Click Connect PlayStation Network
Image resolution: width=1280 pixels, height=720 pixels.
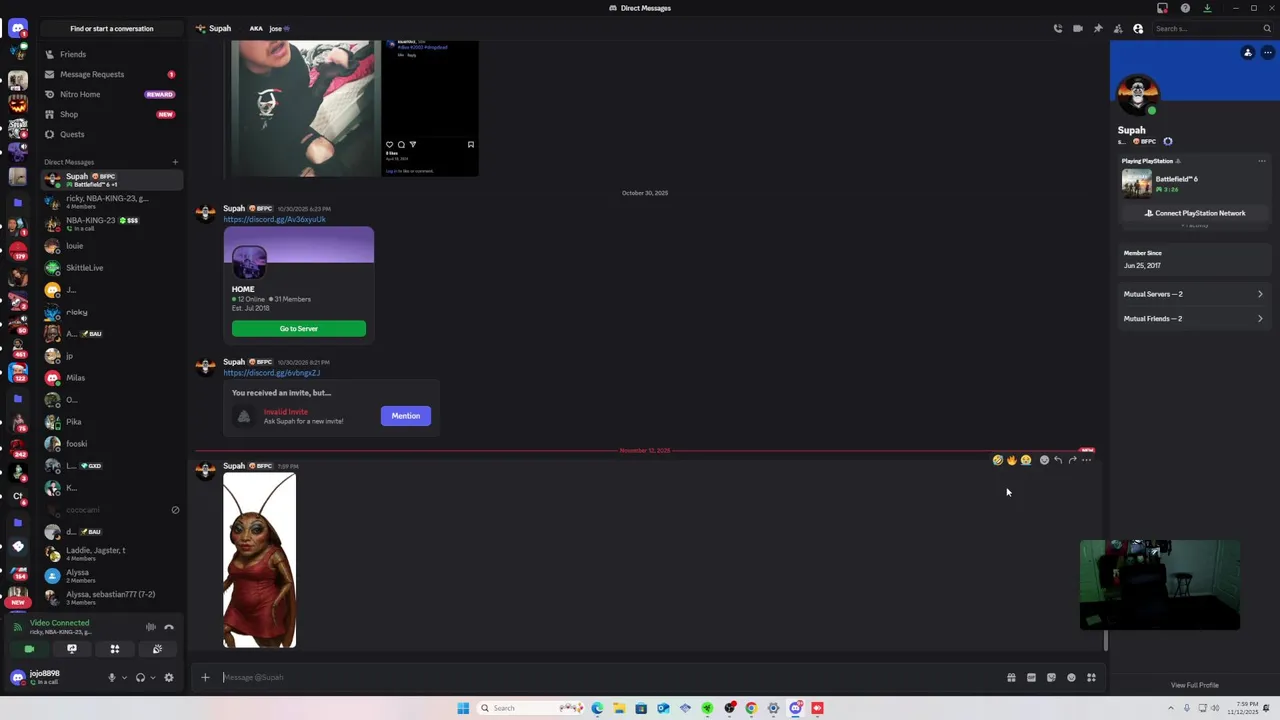click(1195, 213)
